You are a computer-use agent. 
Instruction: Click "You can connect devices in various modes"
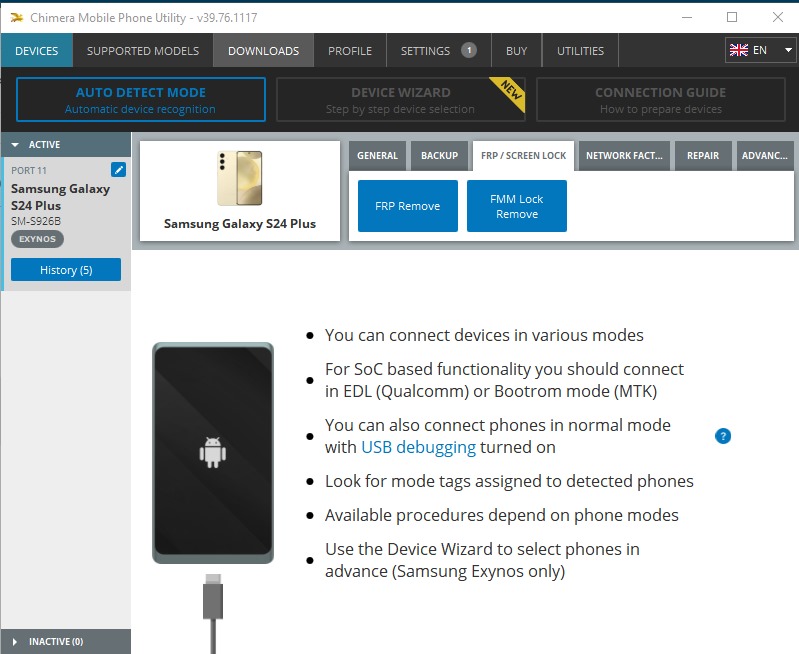484,335
